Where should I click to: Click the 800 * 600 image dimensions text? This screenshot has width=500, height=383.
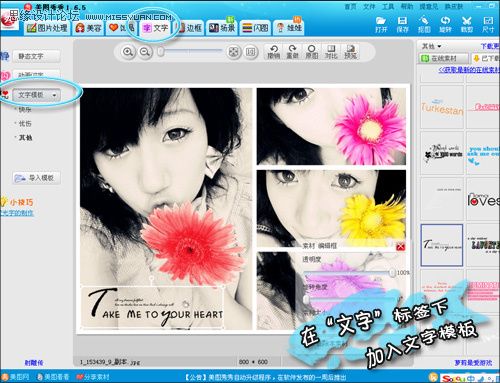click(x=253, y=362)
